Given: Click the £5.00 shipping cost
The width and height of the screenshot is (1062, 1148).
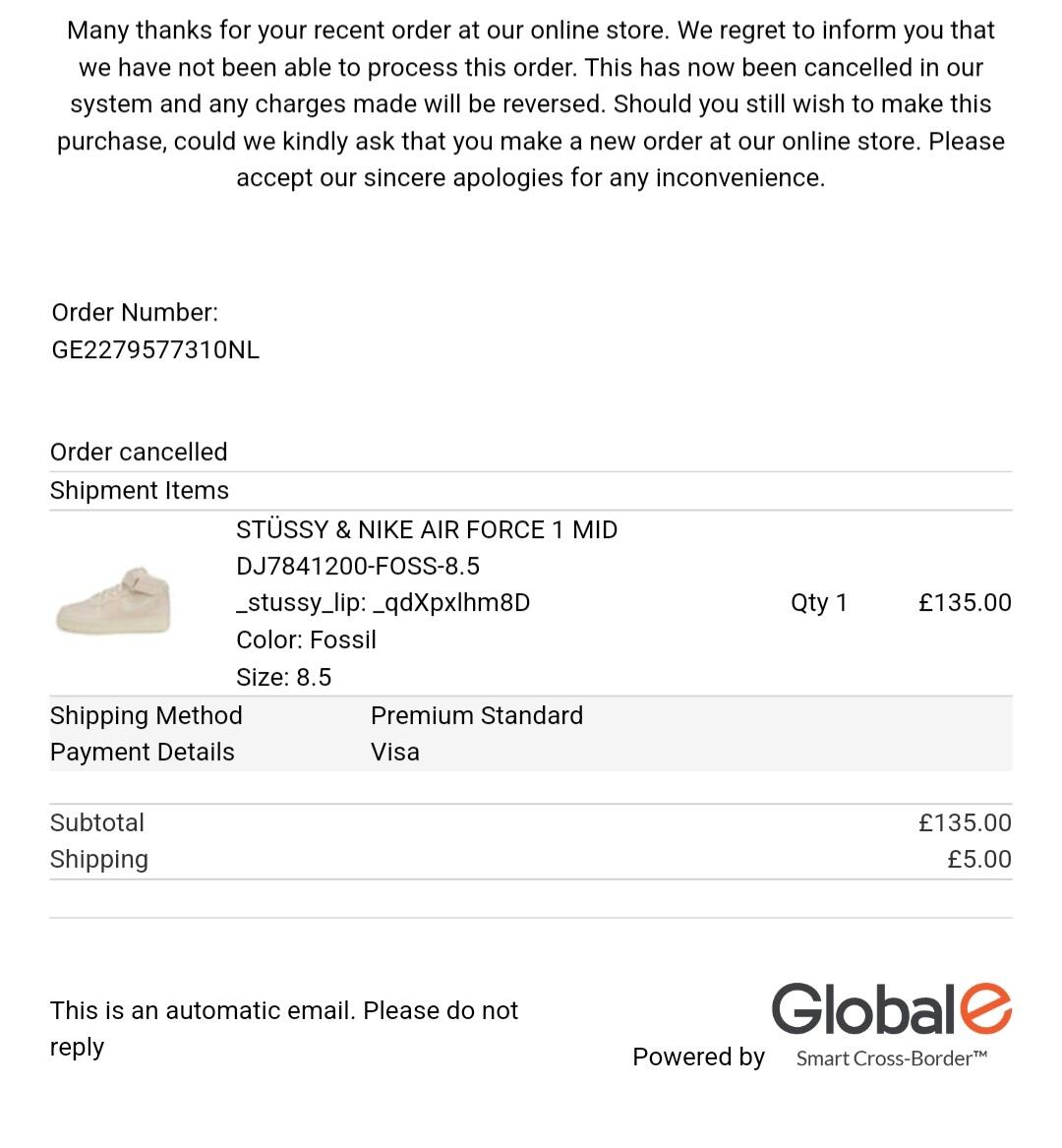Looking at the screenshot, I should (978, 860).
